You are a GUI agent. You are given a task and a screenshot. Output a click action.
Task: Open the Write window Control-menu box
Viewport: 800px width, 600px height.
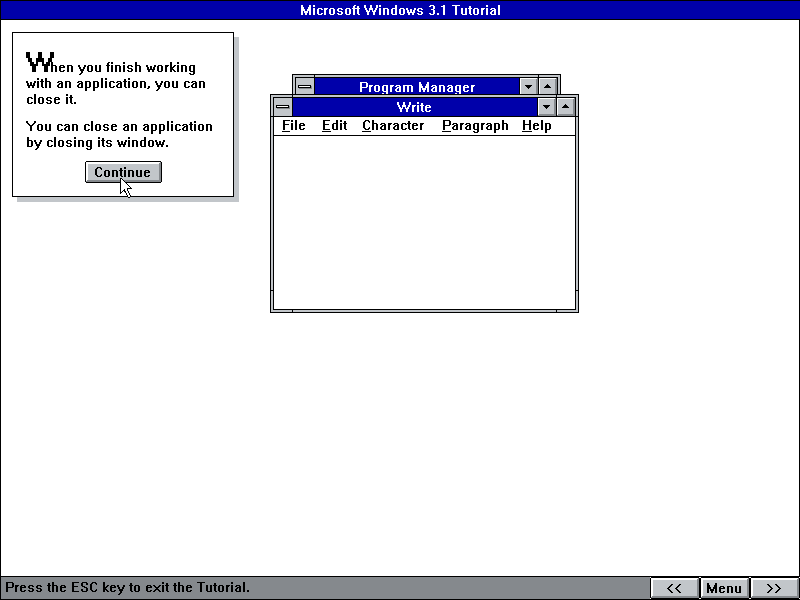283,107
